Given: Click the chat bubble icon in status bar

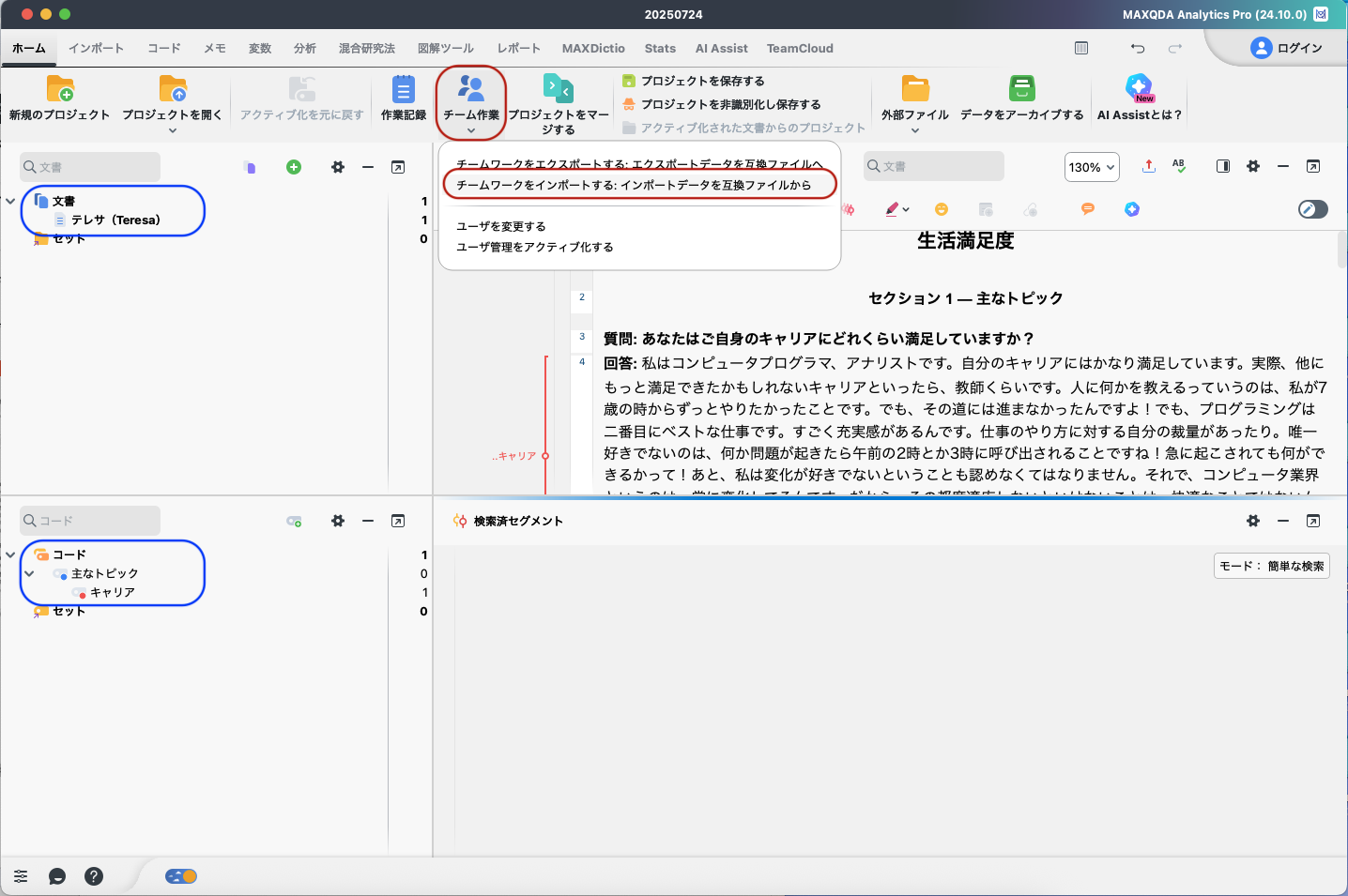Looking at the screenshot, I should pyautogui.click(x=57, y=876).
